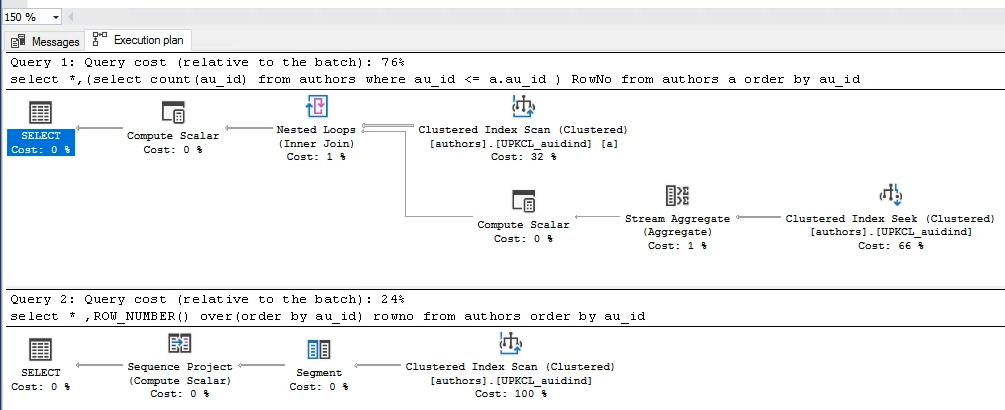The height and width of the screenshot is (410, 1005).
Task: Click 'Cost: 100 %' under Query 2 index scan
Action: click(x=510, y=394)
